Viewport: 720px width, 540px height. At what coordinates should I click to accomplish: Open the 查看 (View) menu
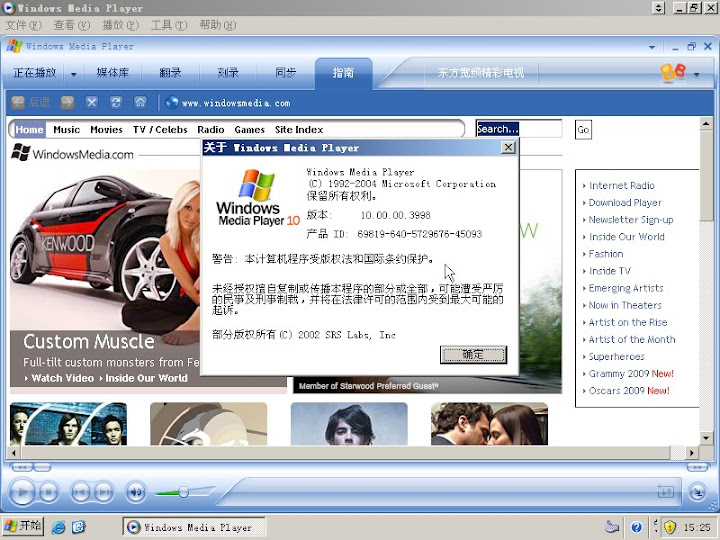click(x=72, y=25)
